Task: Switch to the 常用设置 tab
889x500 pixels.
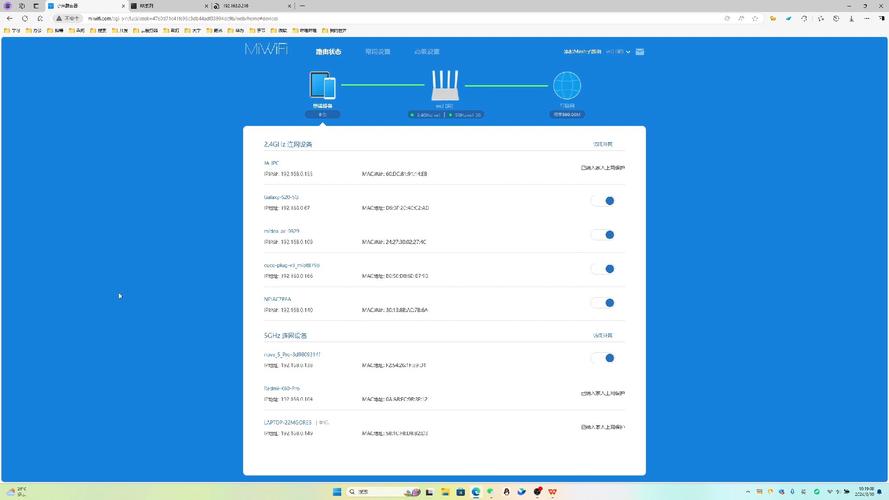Action: pos(378,51)
